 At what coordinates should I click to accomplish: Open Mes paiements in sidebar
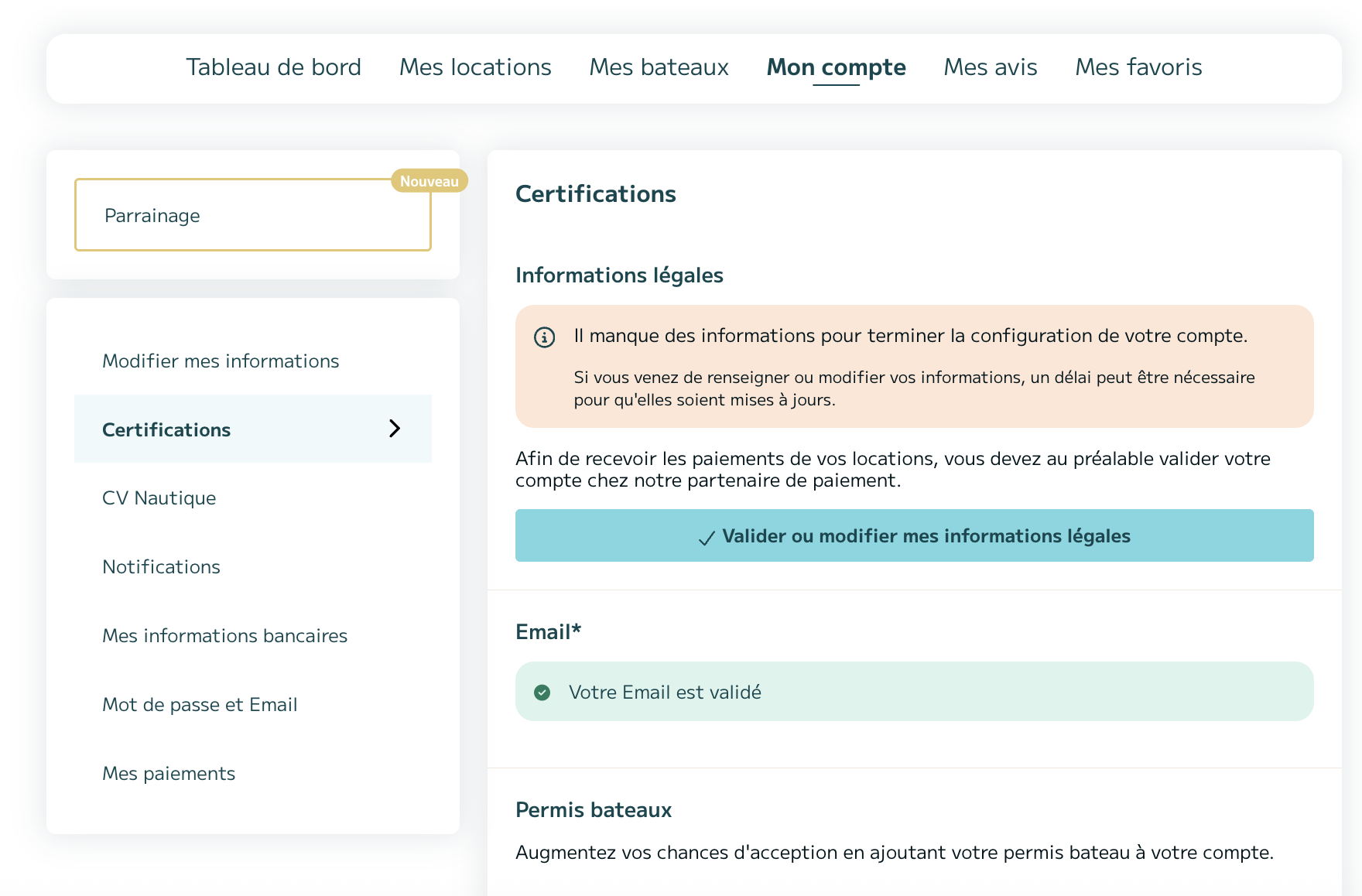[169, 774]
